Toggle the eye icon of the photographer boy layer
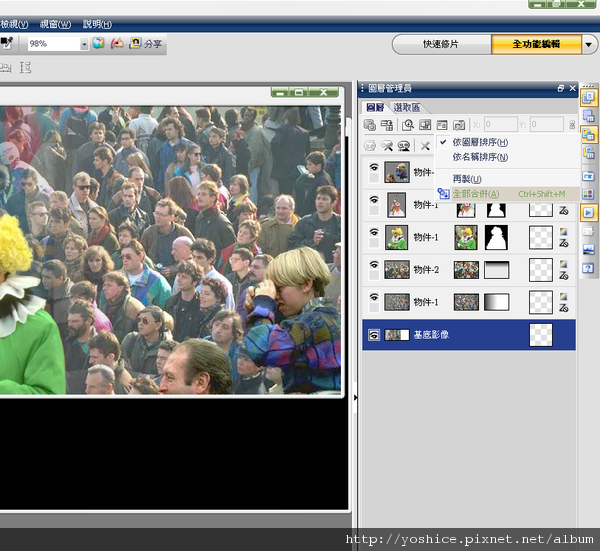 pyautogui.click(x=374, y=167)
